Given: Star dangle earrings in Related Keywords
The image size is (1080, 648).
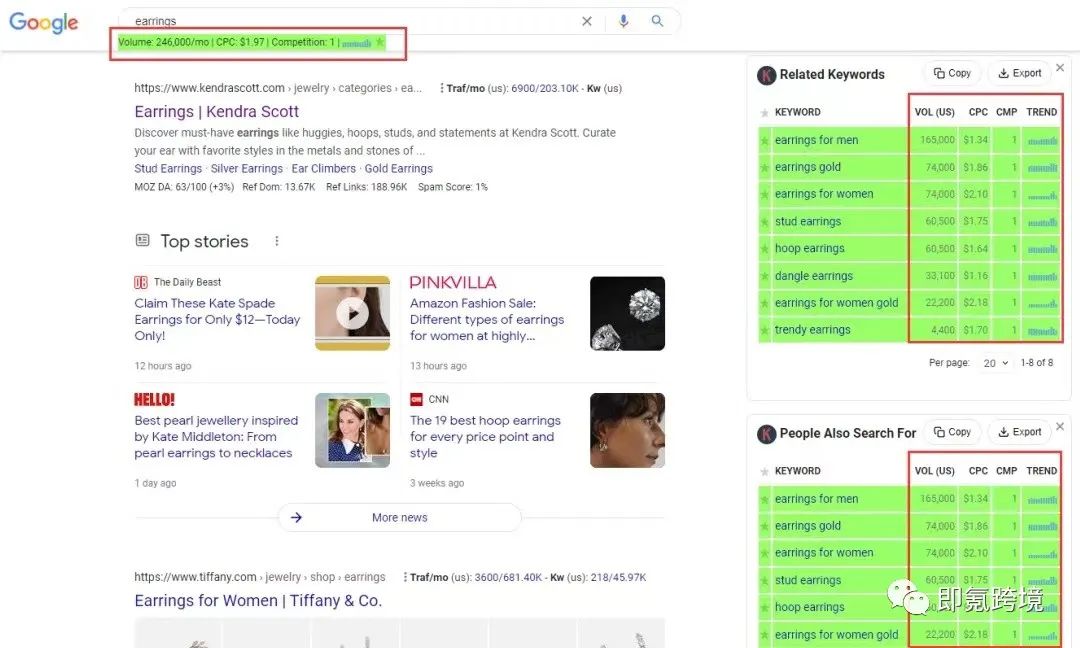Looking at the screenshot, I should tap(764, 276).
